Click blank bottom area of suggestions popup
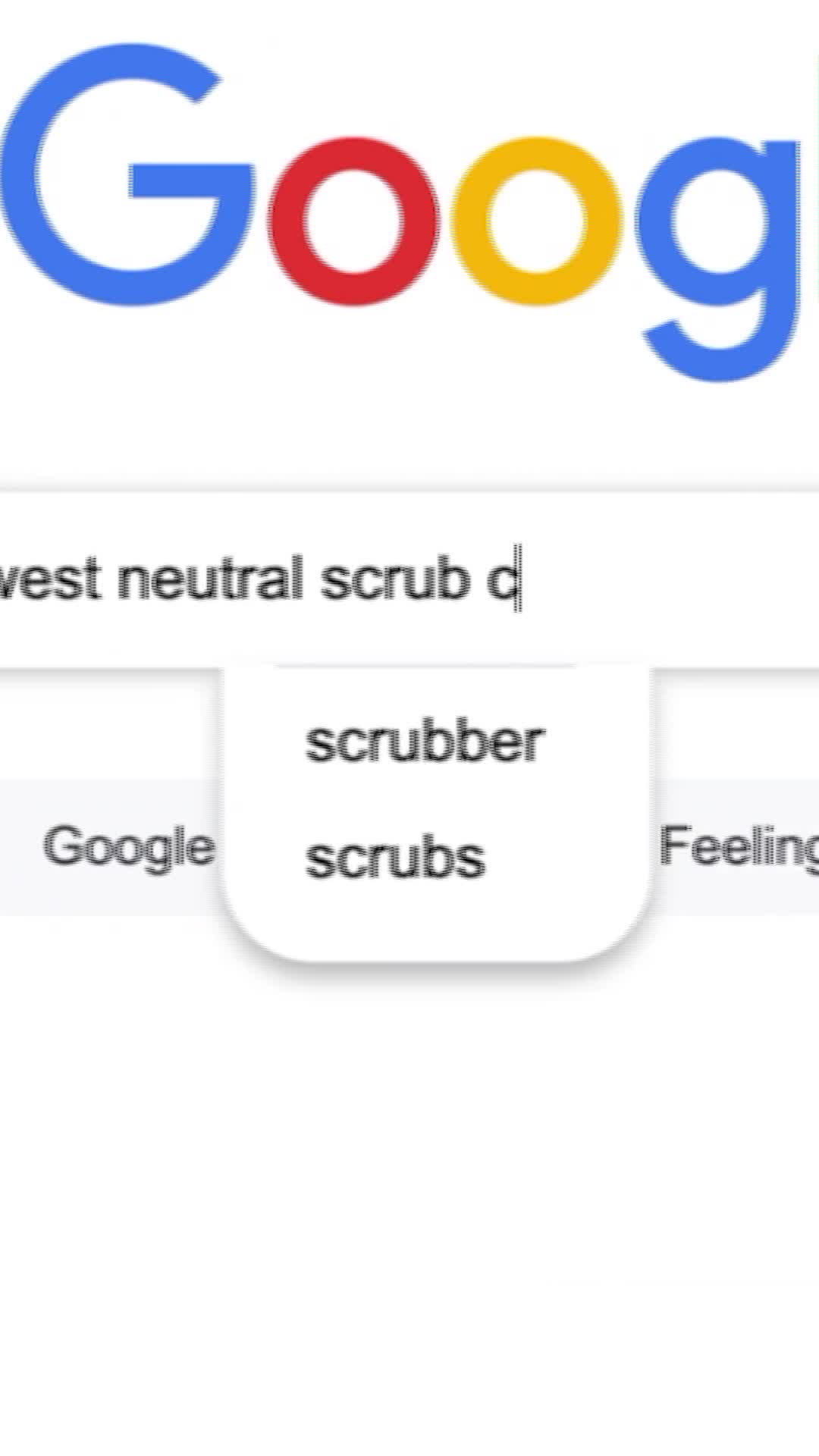 tap(437, 924)
